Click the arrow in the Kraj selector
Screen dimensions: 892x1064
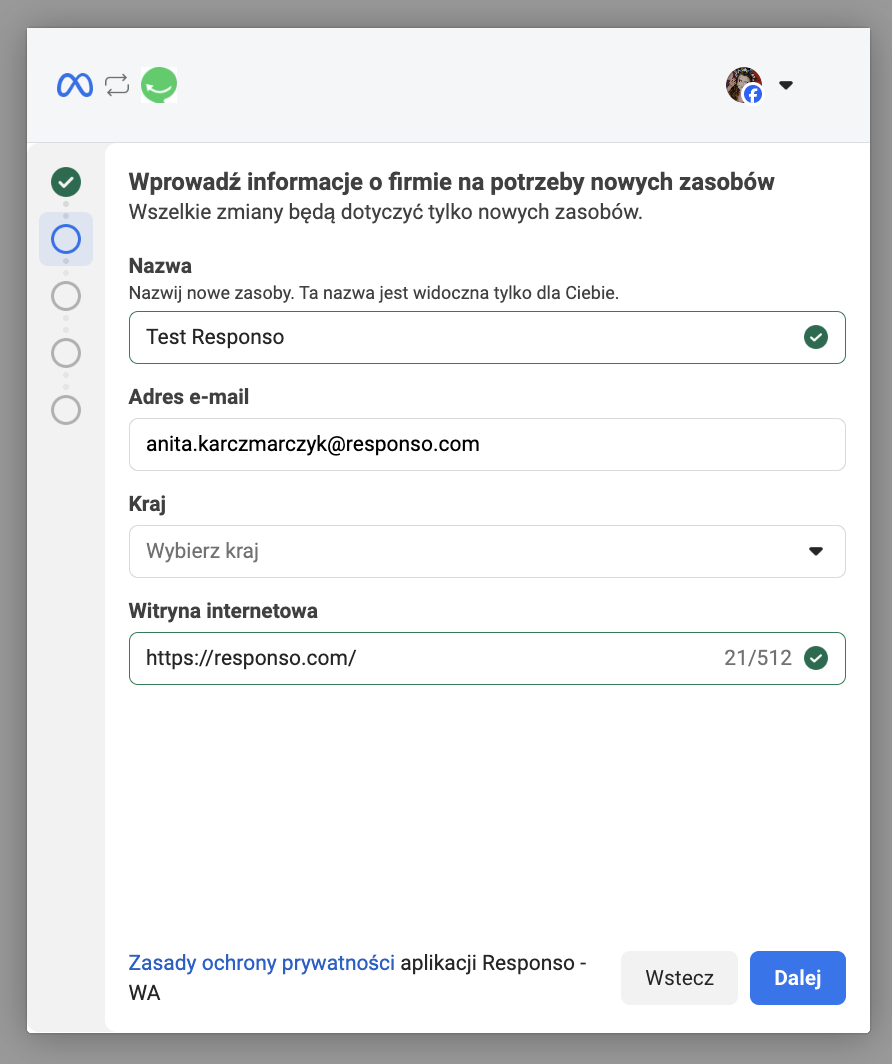point(816,551)
